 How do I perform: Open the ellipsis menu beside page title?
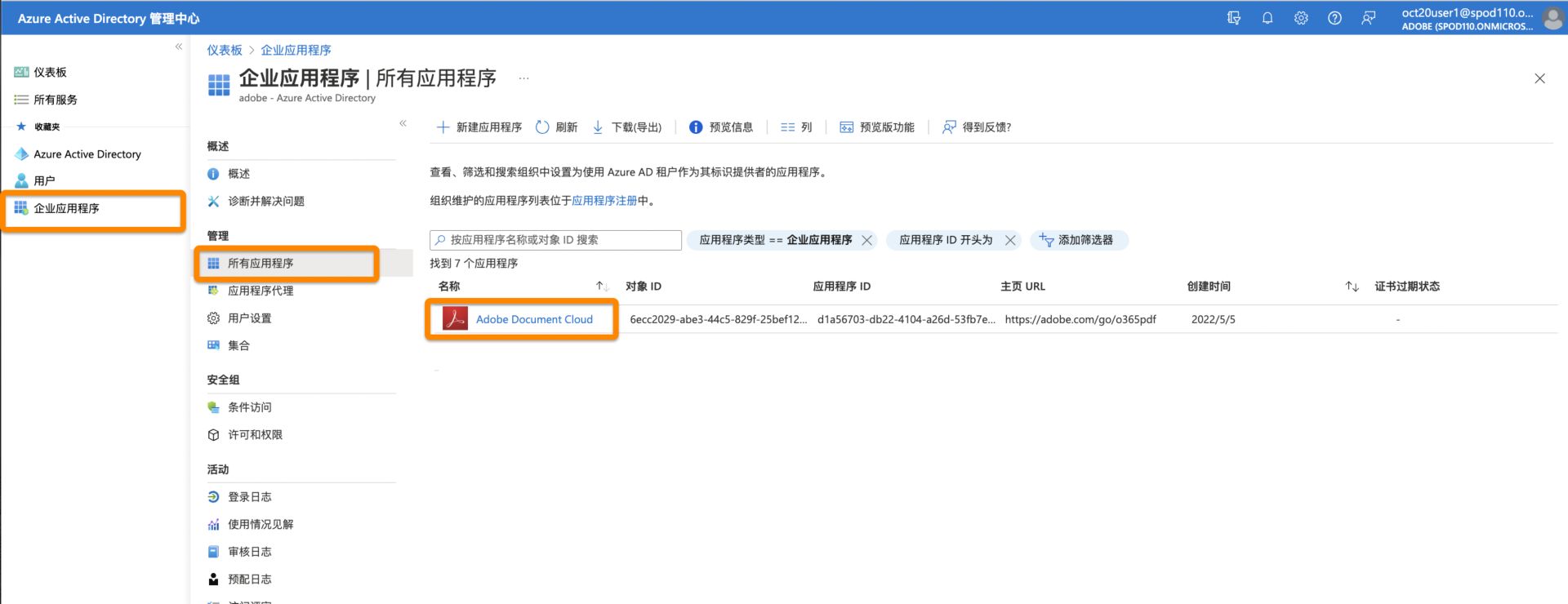(x=523, y=78)
